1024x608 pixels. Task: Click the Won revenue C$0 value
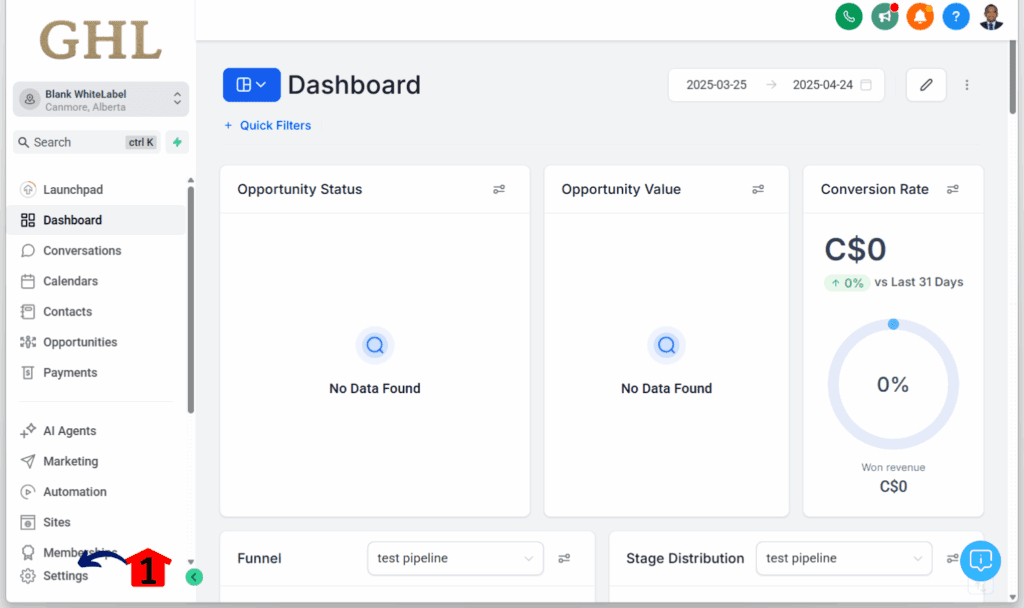(893, 487)
